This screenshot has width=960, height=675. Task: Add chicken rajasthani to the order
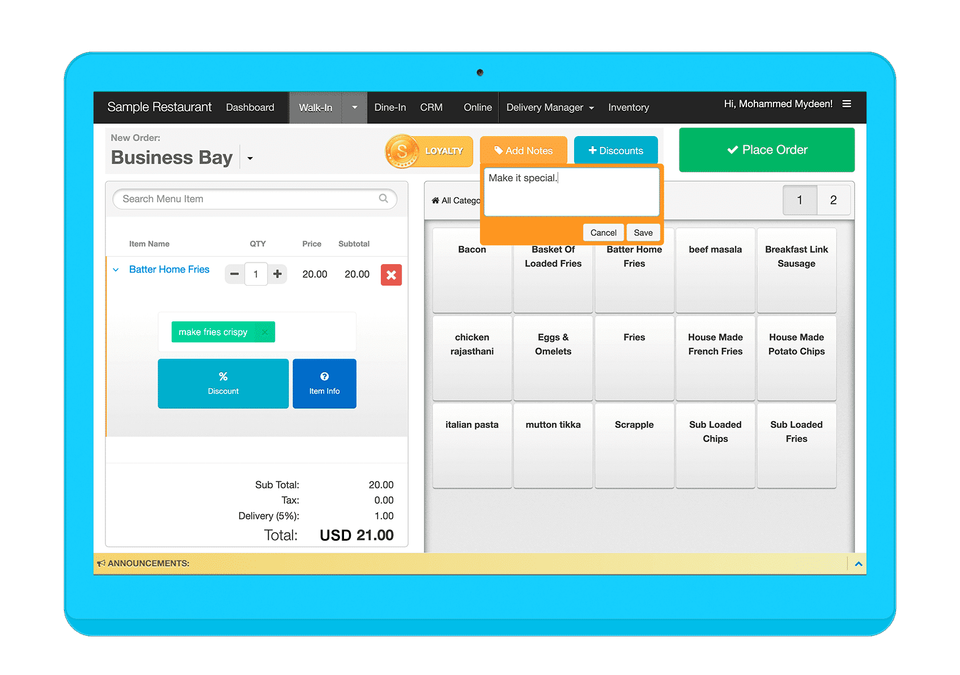(x=472, y=358)
